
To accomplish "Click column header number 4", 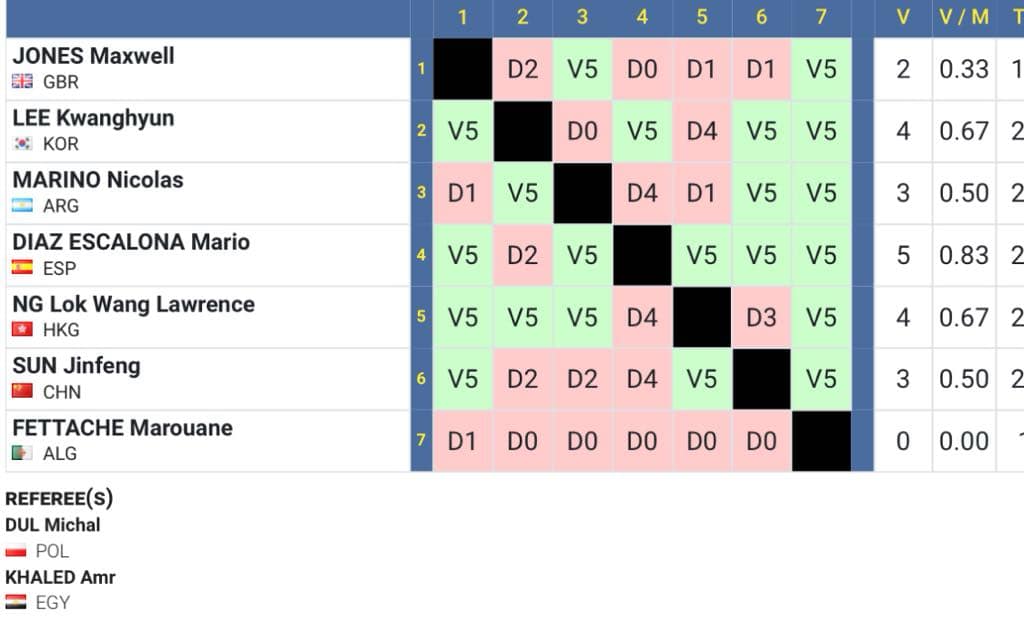I will (642, 17).
